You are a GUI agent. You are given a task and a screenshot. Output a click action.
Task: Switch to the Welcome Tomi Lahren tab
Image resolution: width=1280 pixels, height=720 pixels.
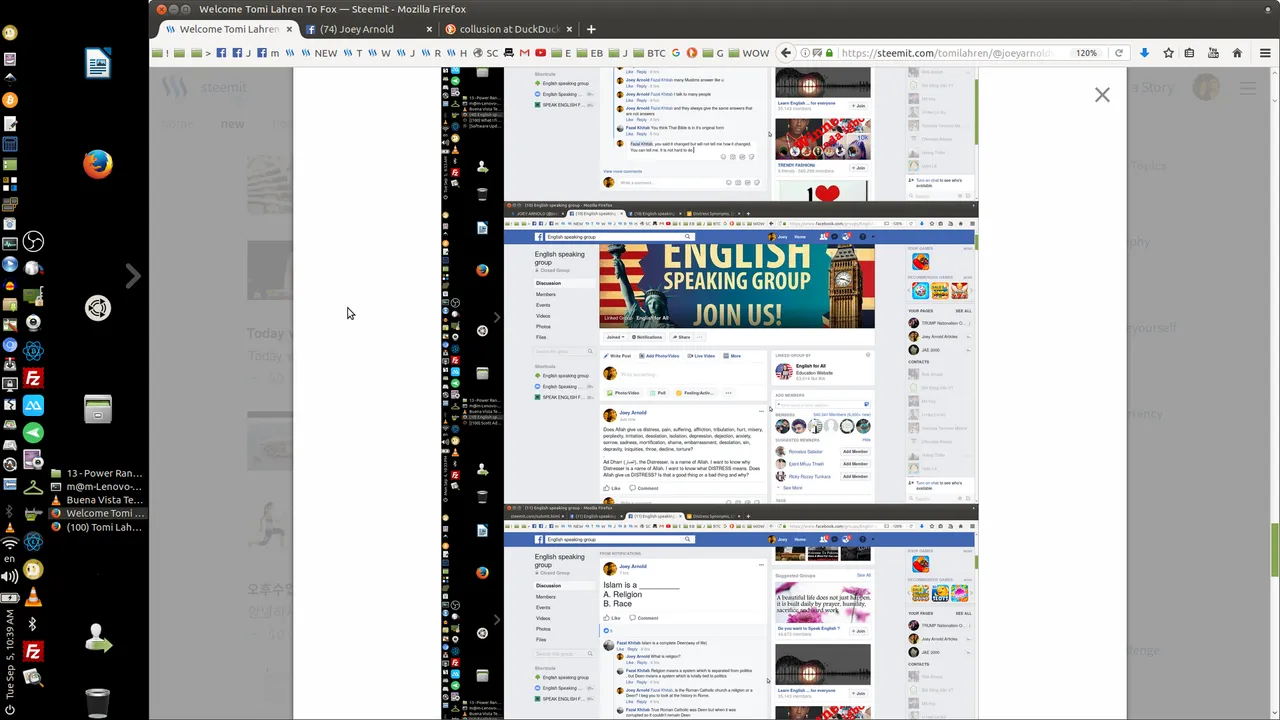coord(227,29)
